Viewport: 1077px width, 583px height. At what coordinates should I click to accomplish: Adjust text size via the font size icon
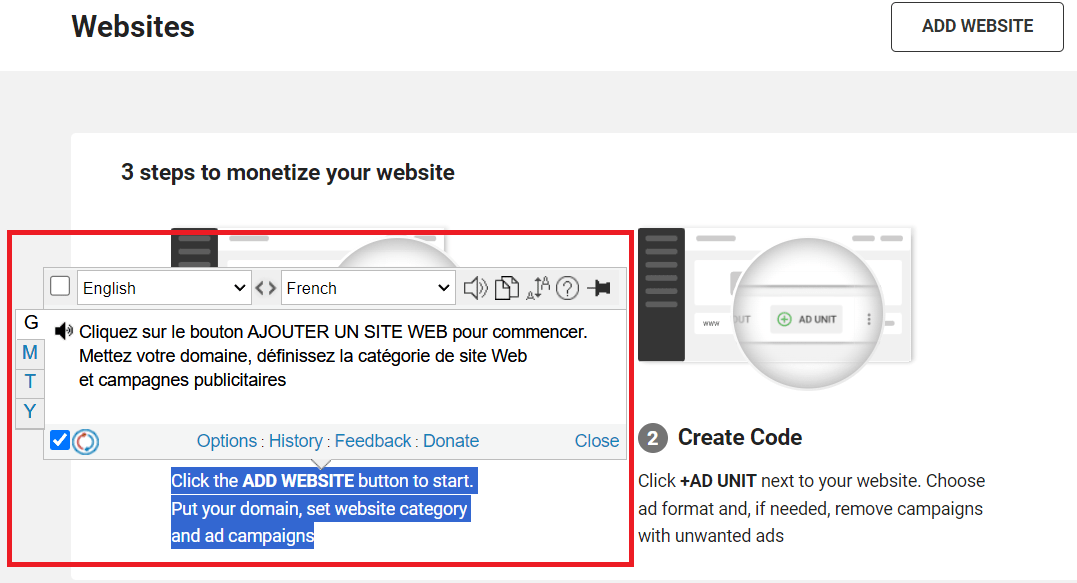(x=537, y=287)
